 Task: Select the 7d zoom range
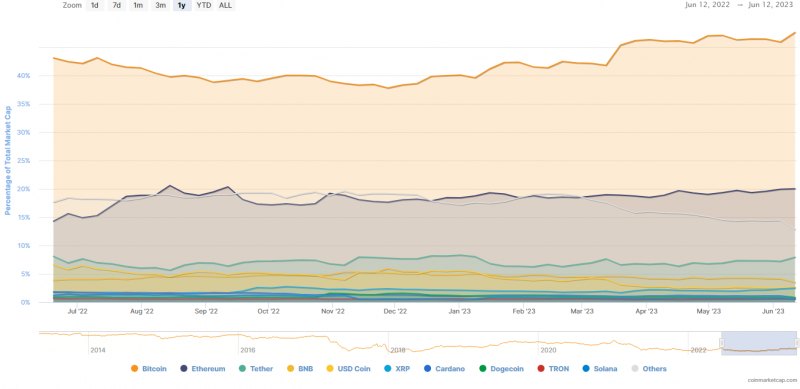[116, 6]
